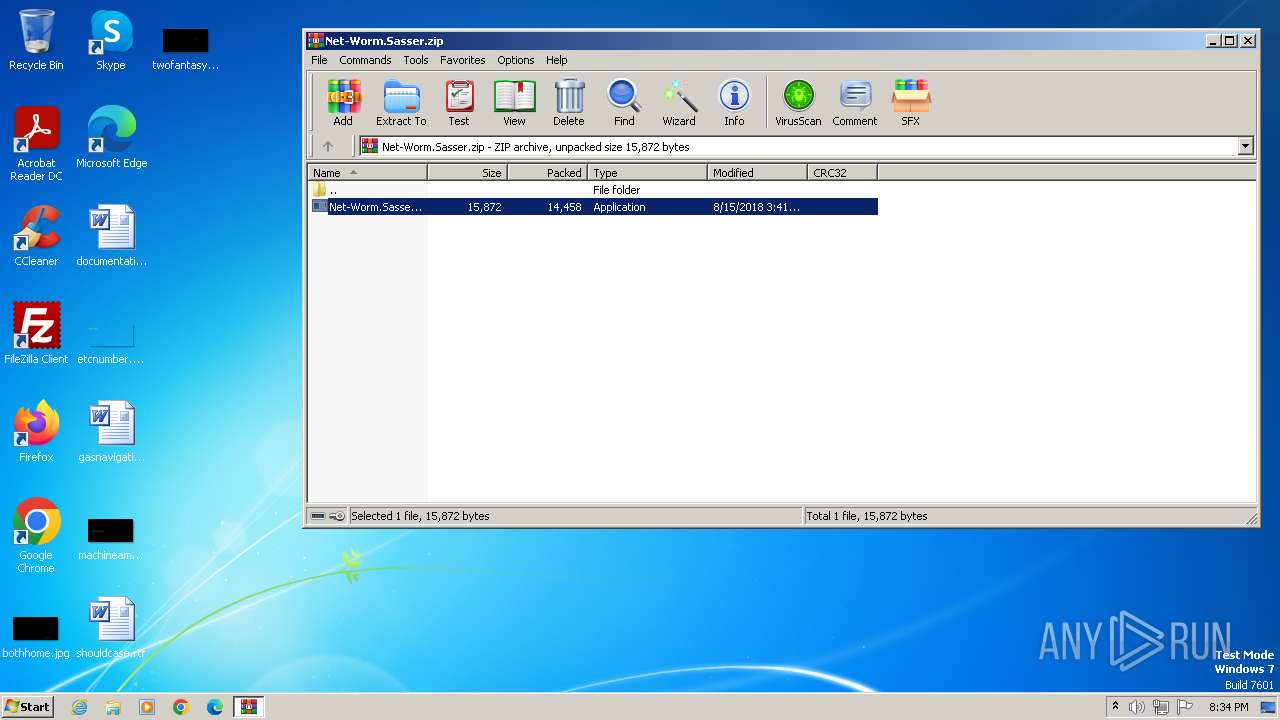Select the bothhome.jpg desktop file
This screenshot has height=720, width=1280.
coord(36,636)
